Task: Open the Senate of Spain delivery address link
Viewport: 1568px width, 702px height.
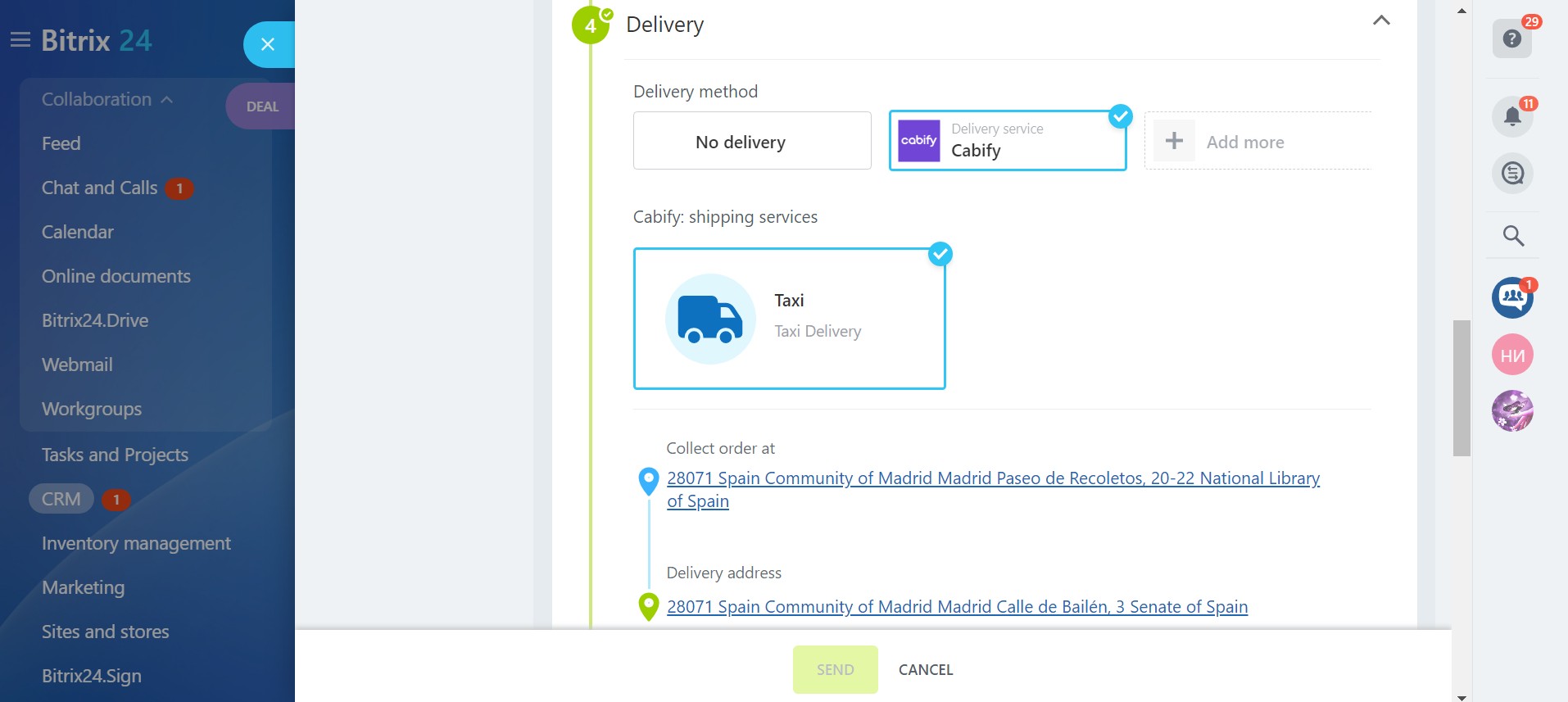Action: (957, 607)
